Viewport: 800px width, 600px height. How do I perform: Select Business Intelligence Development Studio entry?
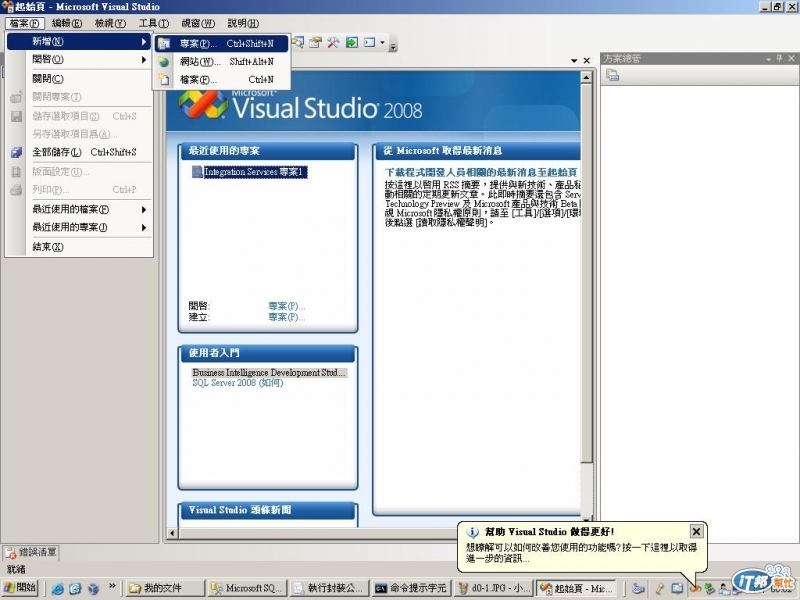(x=269, y=372)
